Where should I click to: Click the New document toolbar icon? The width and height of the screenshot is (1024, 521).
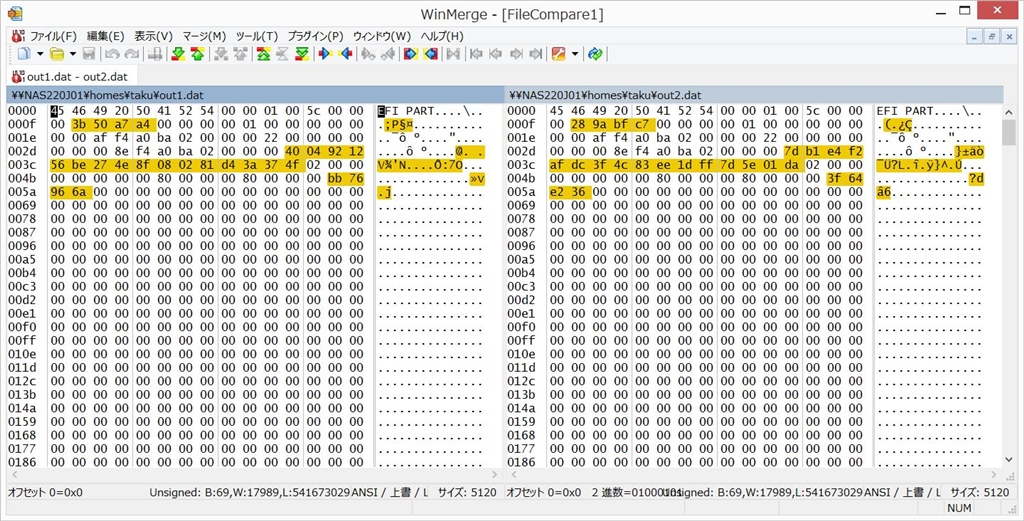point(24,54)
